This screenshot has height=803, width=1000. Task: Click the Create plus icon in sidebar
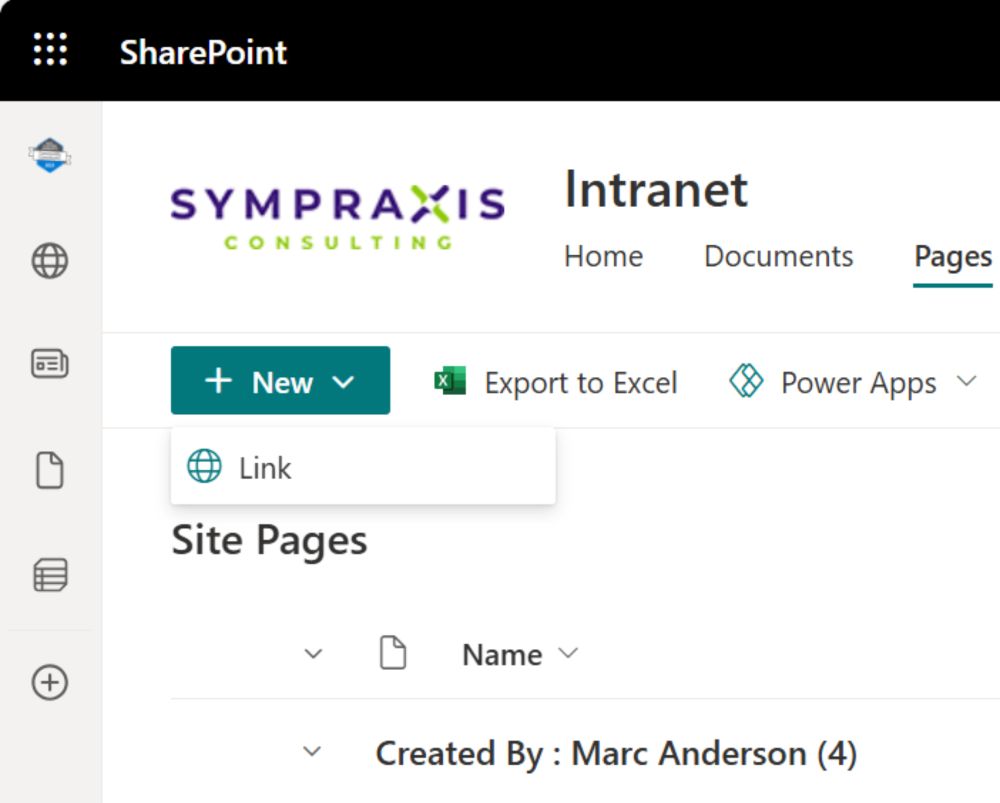point(50,682)
